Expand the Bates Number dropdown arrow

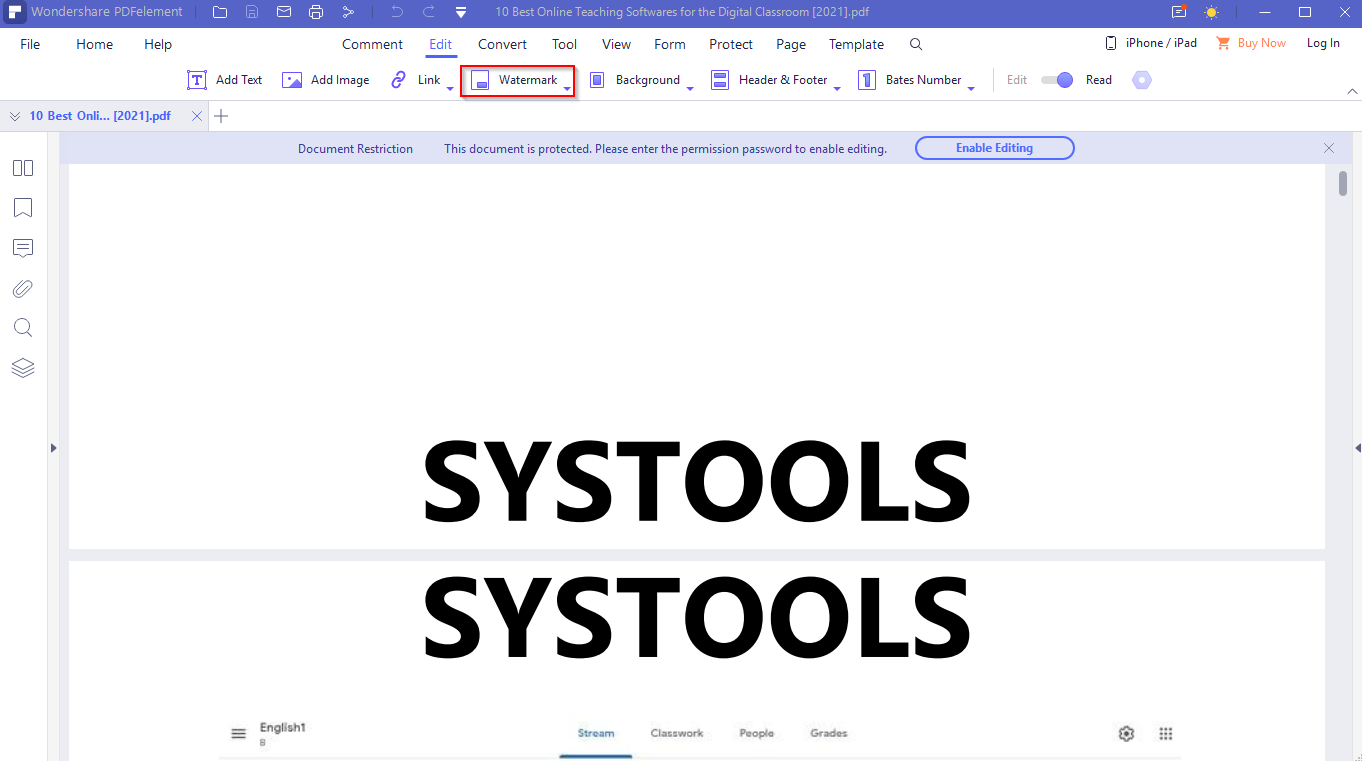point(971,89)
